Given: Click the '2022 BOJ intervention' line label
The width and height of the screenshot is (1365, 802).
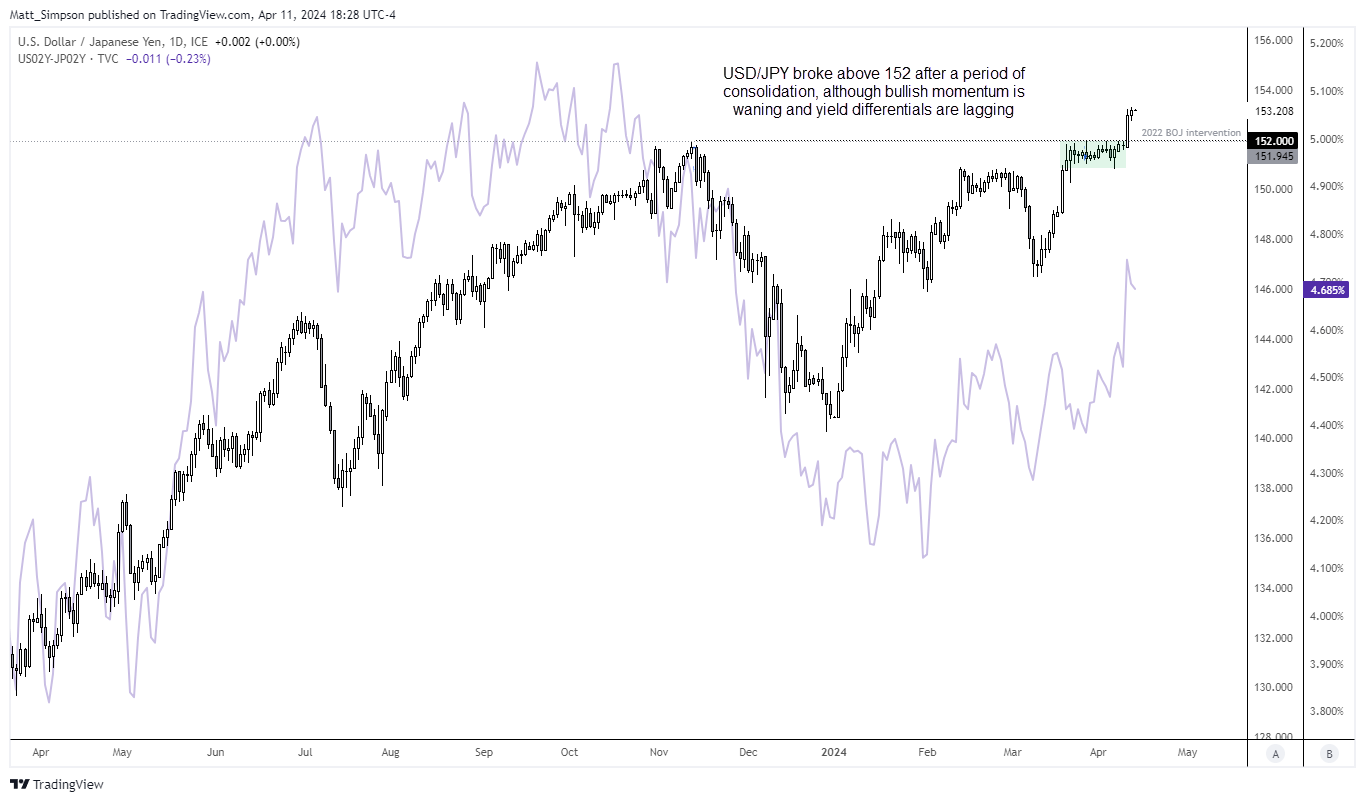Looking at the screenshot, I should (1190, 132).
